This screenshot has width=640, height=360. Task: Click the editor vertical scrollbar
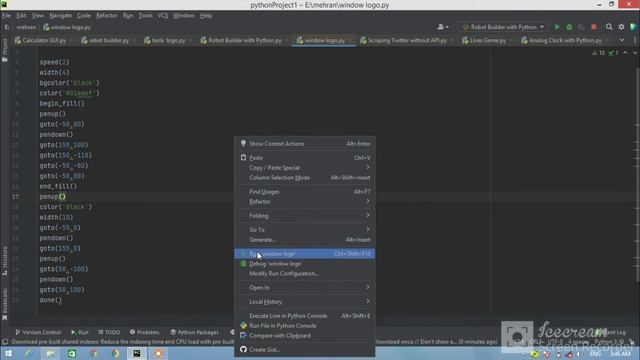(x=638, y=173)
